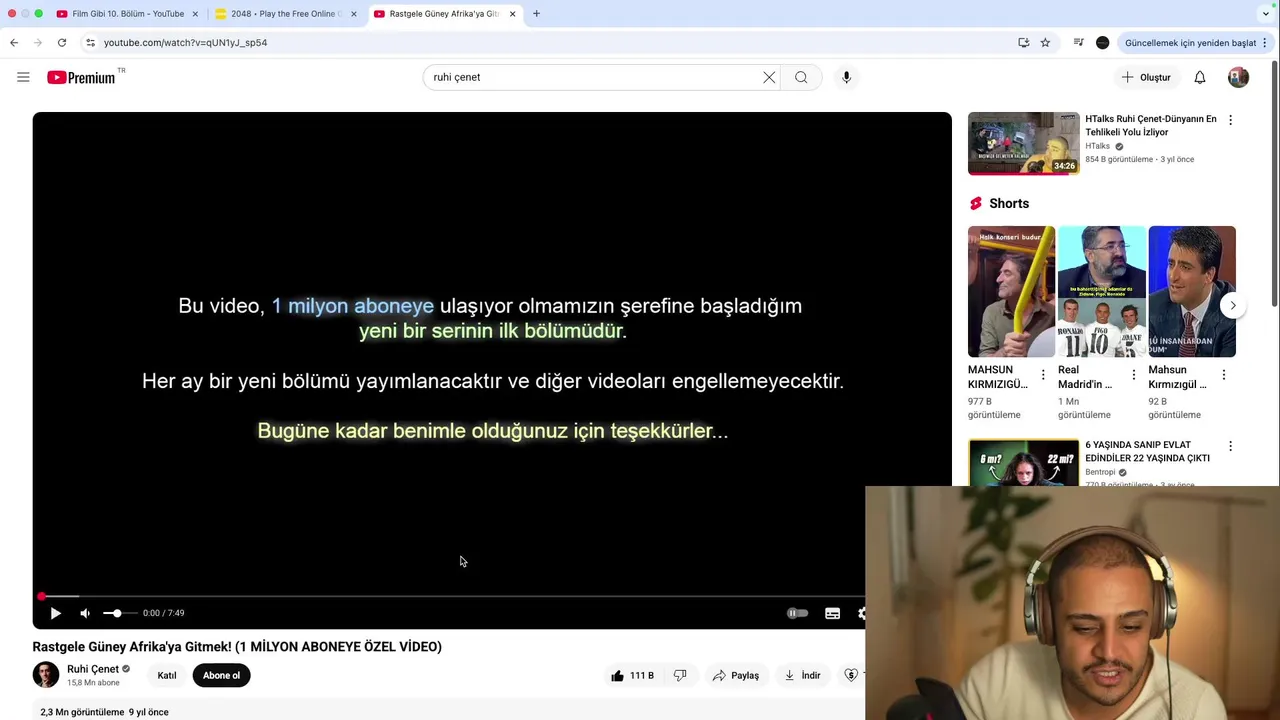
Task: Go back in browser history
Action: pos(14,43)
